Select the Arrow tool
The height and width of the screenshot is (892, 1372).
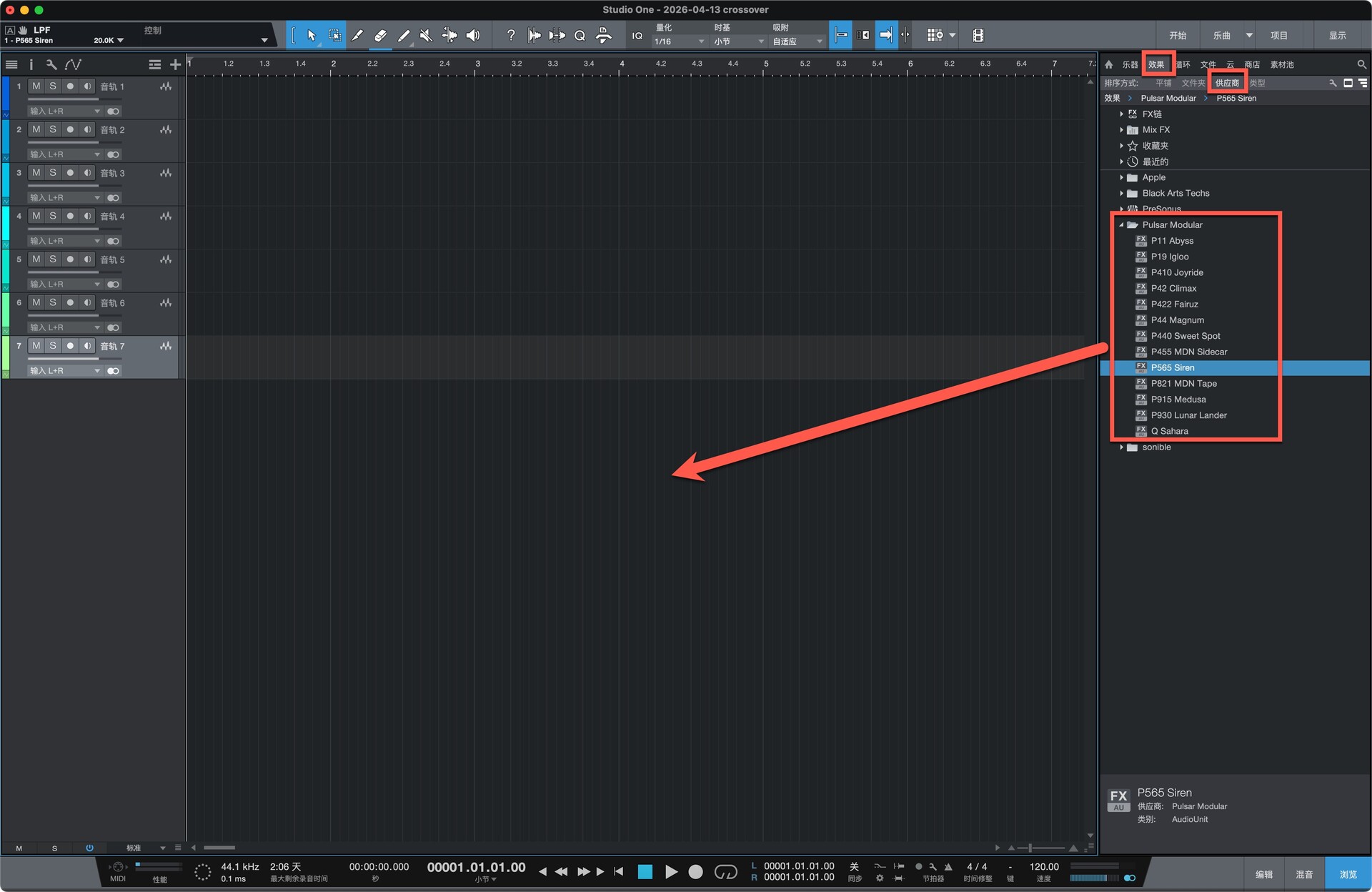[311, 35]
